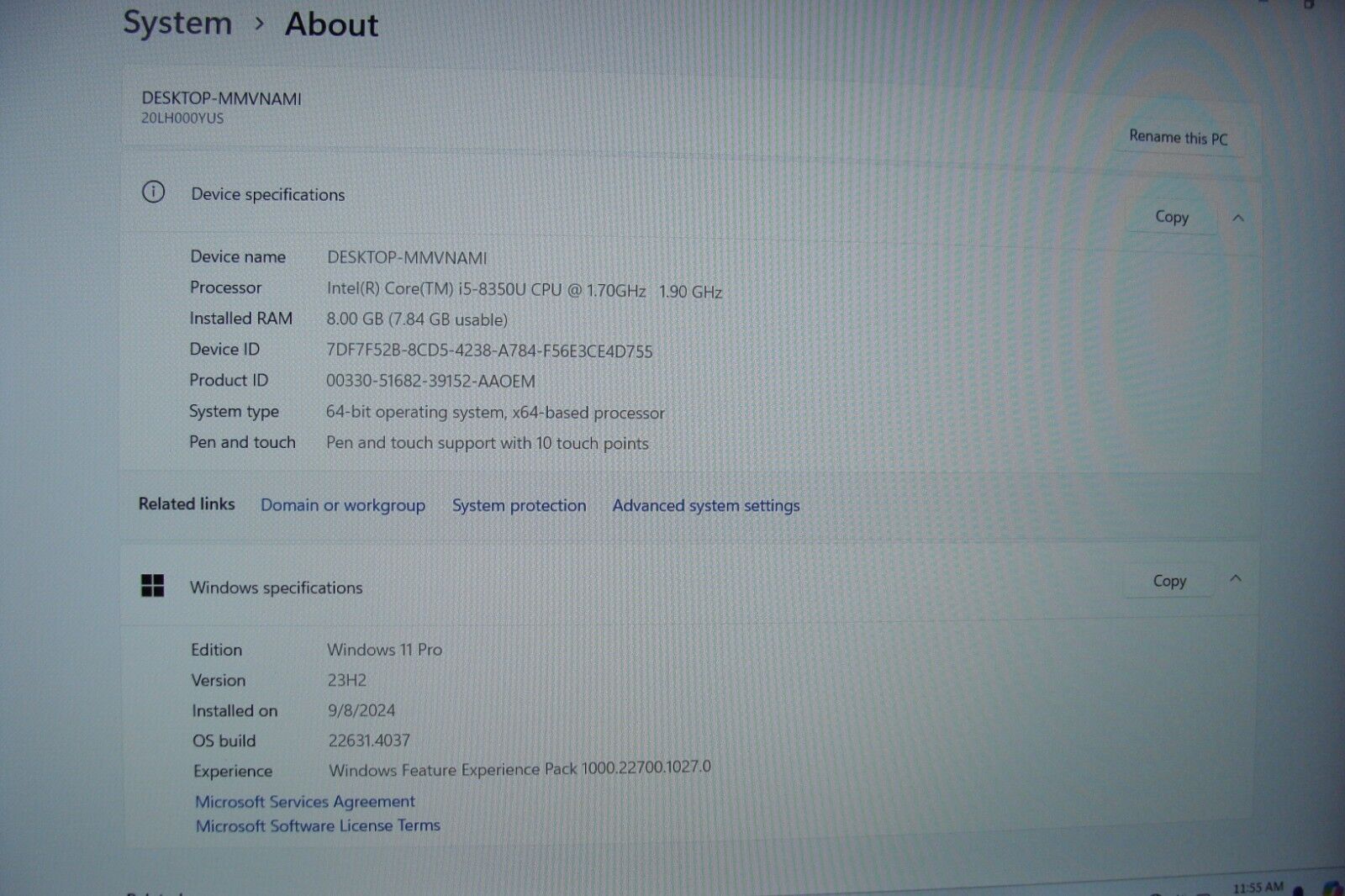Open Advanced system settings link

coord(706,505)
